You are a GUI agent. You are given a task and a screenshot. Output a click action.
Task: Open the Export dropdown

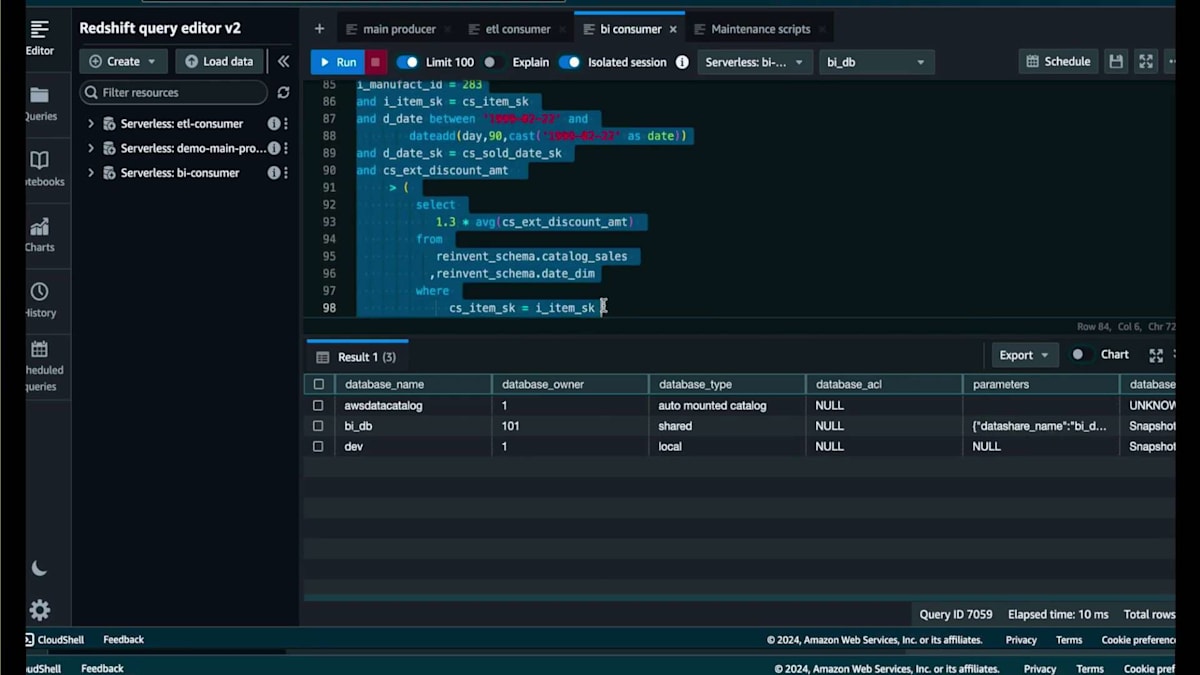click(x=1024, y=355)
